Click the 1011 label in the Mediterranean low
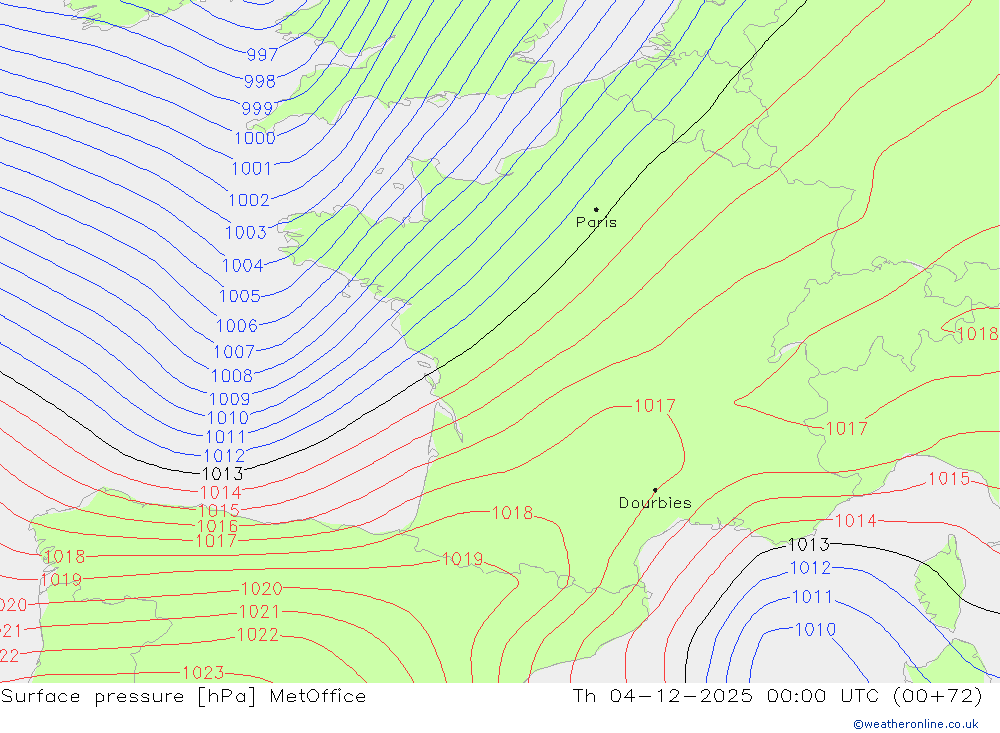This screenshot has height=733, width=1000. coord(812,597)
